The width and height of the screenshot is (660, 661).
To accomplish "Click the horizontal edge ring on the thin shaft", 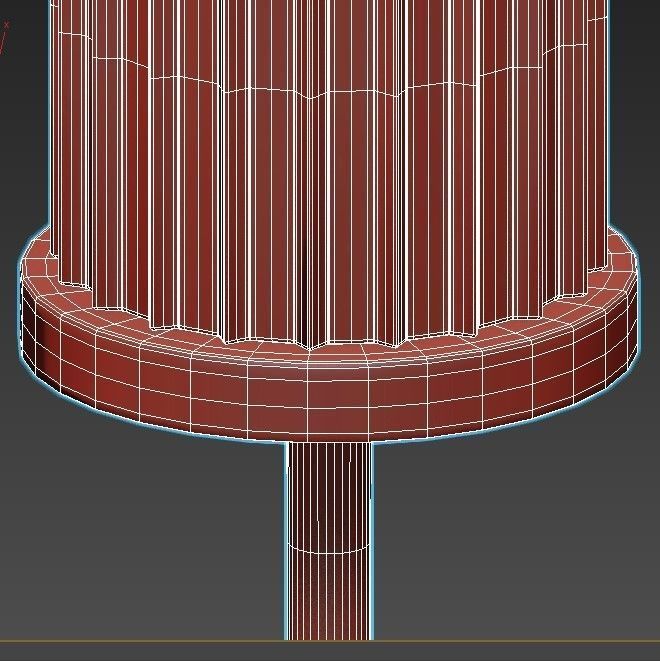I will (x=329, y=548).
